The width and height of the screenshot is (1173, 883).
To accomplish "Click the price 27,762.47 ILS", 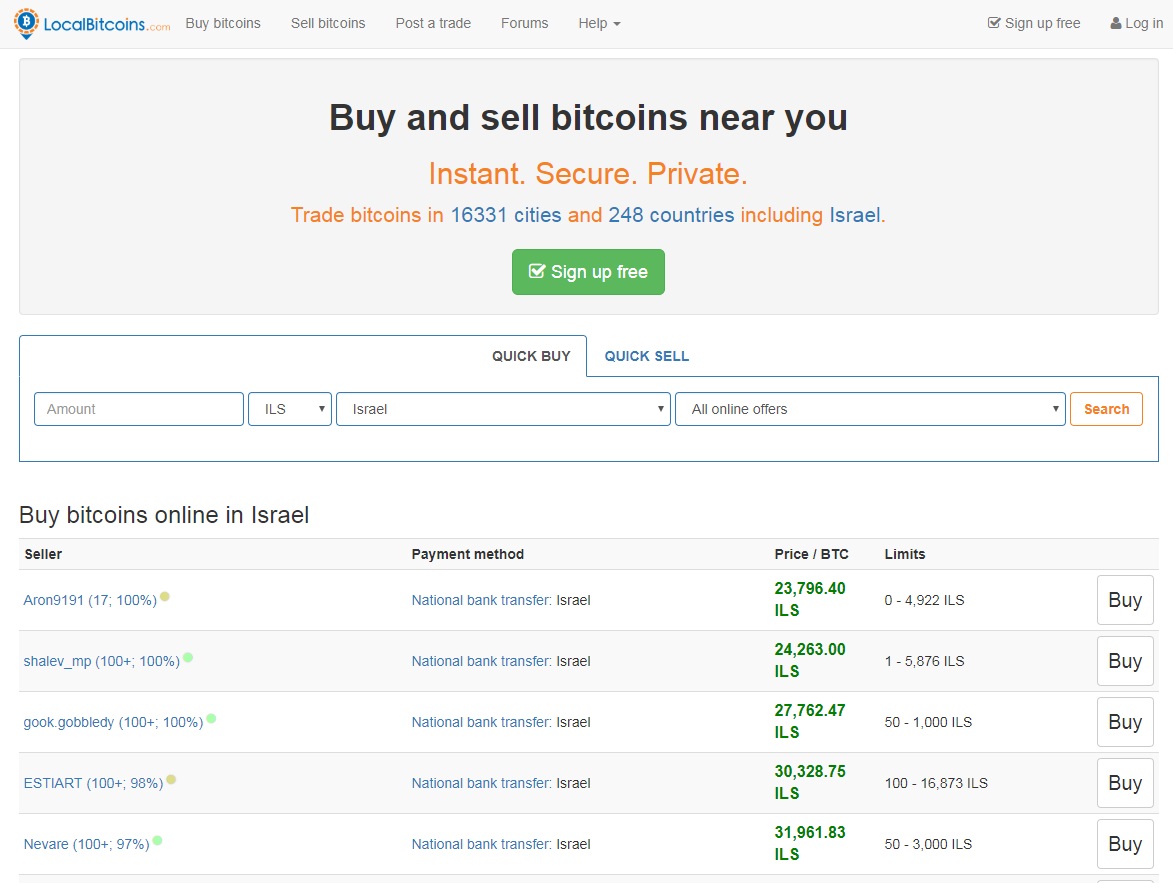I will [x=809, y=721].
